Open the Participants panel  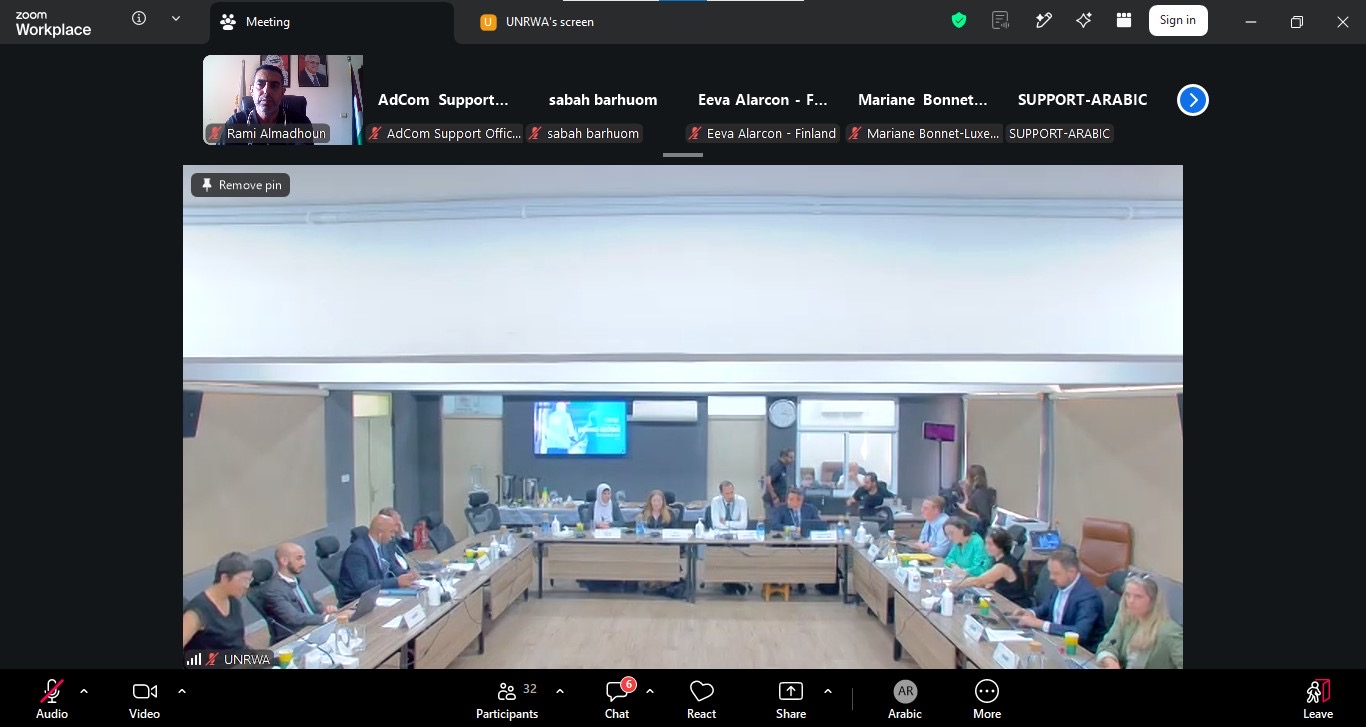click(x=507, y=700)
